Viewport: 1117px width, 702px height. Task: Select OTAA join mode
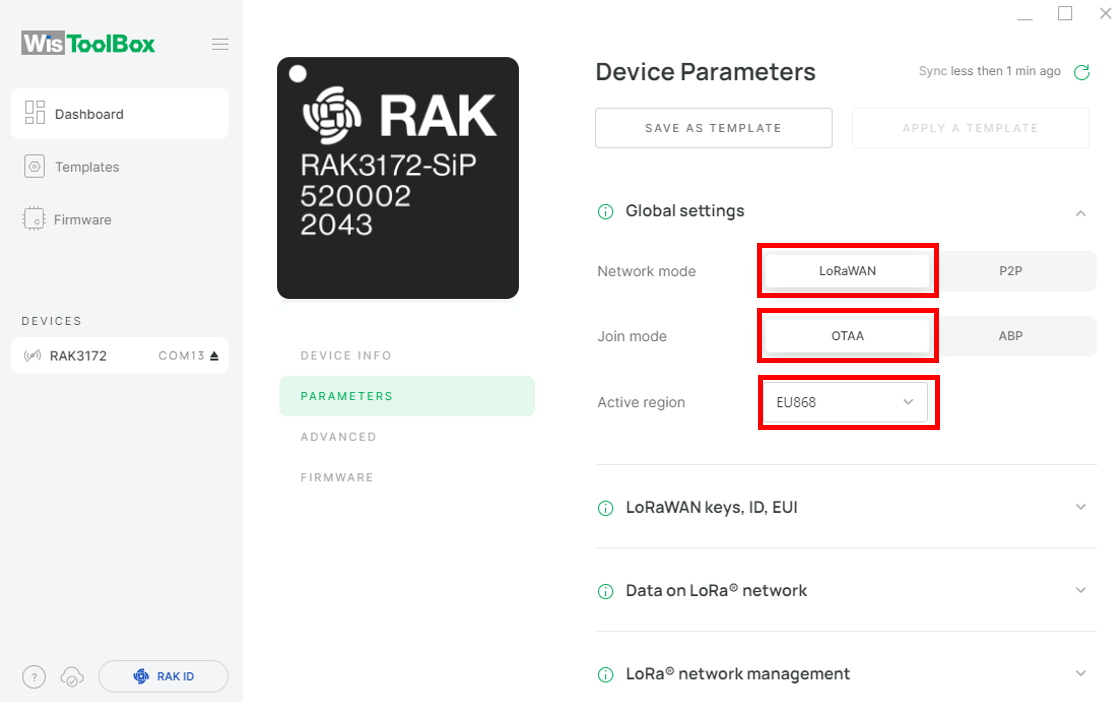click(x=847, y=336)
